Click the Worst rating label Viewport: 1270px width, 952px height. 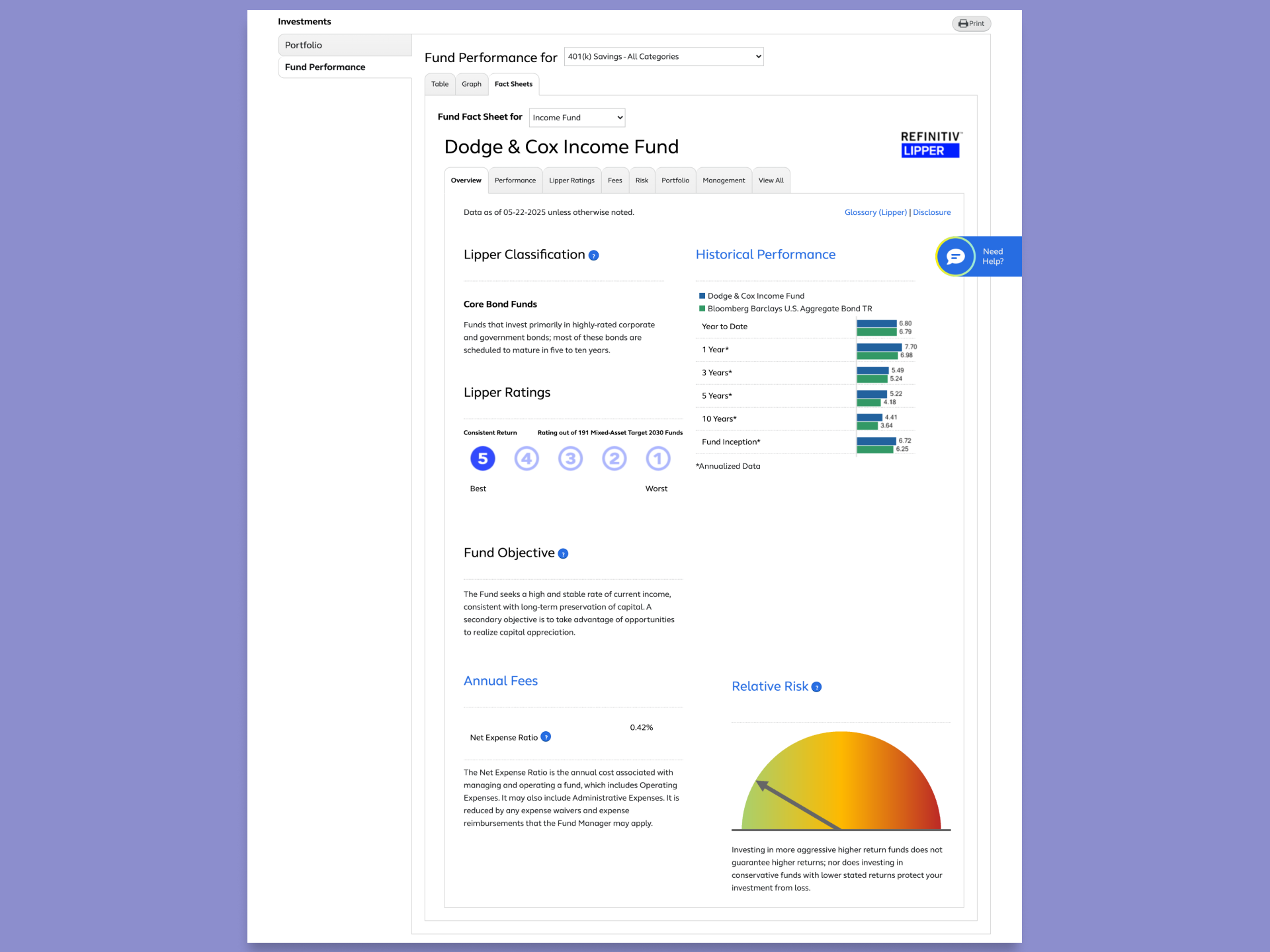[x=657, y=489]
